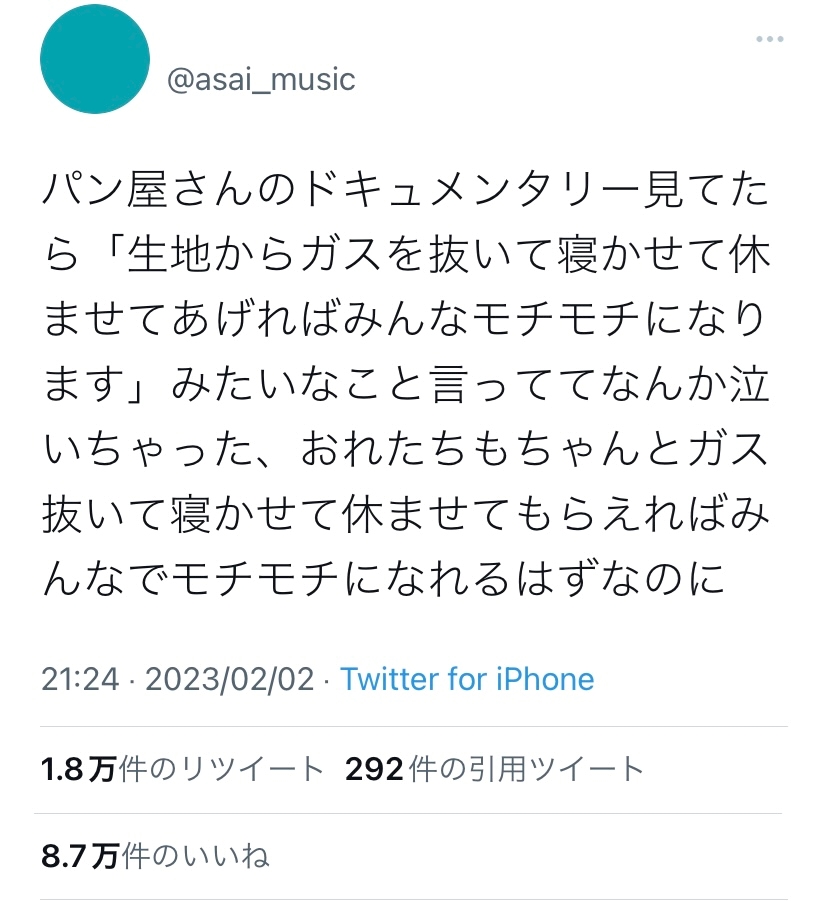Open the @asai_music profile handle

260,79
